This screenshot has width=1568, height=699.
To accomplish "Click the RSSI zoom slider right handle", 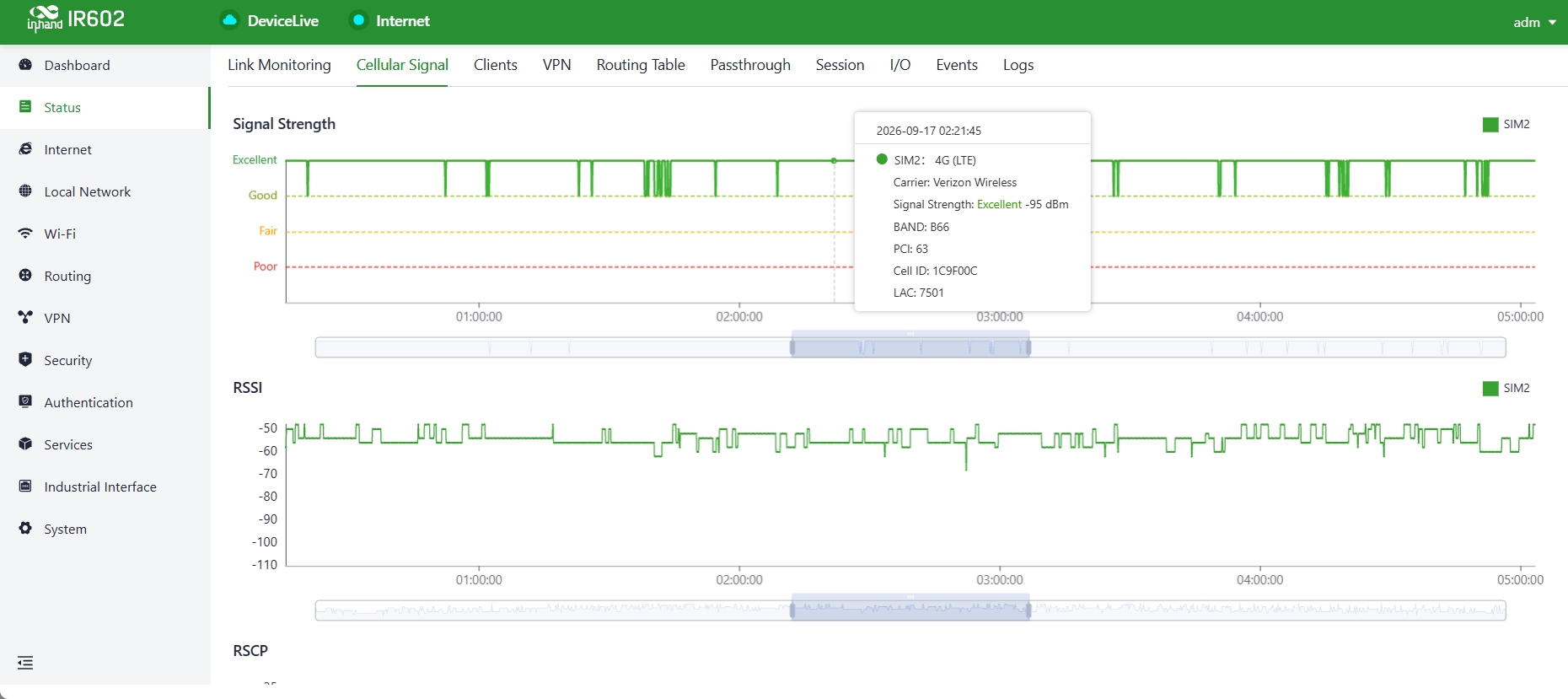I will 1028,610.
